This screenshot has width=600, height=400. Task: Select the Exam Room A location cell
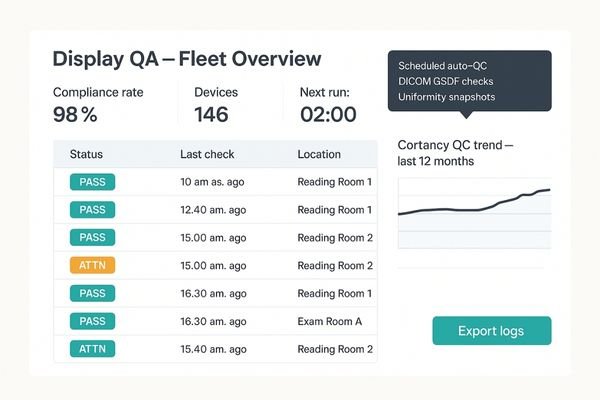[330, 321]
